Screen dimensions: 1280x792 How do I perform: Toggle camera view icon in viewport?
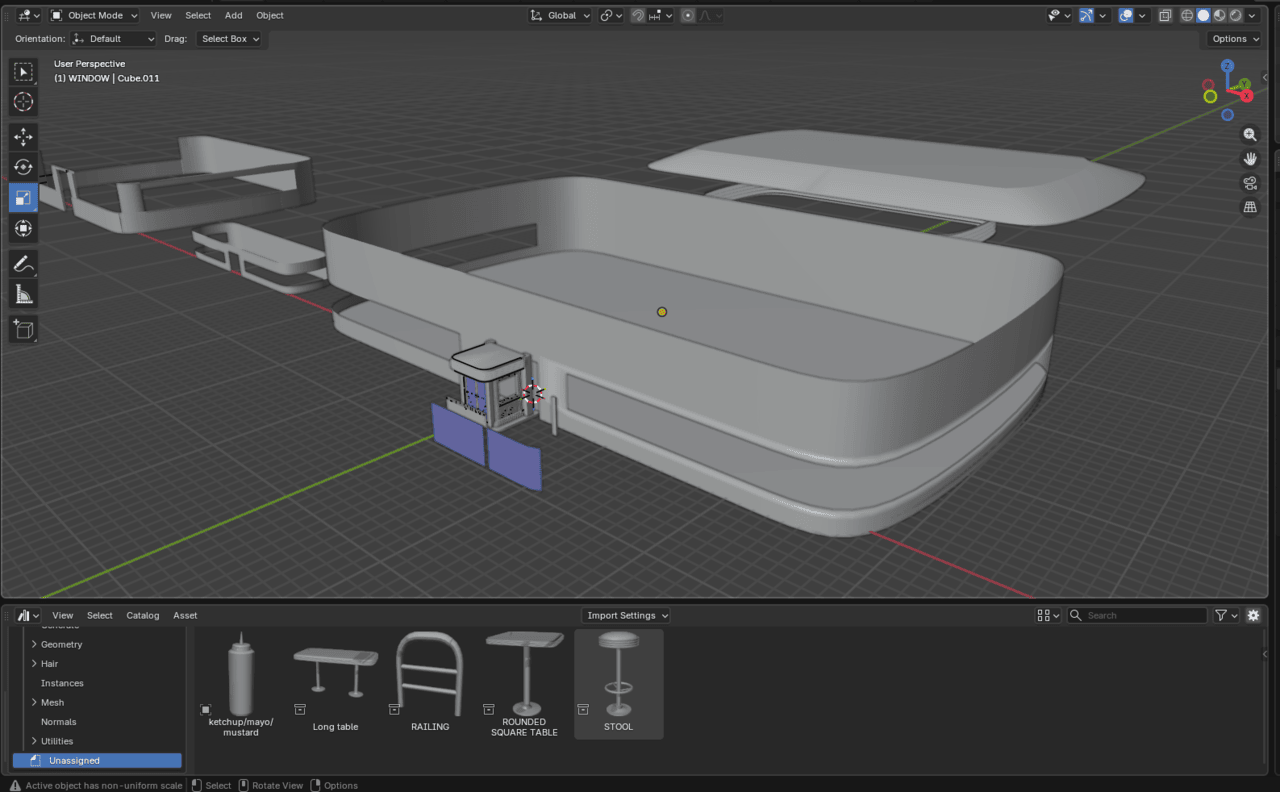(1250, 183)
